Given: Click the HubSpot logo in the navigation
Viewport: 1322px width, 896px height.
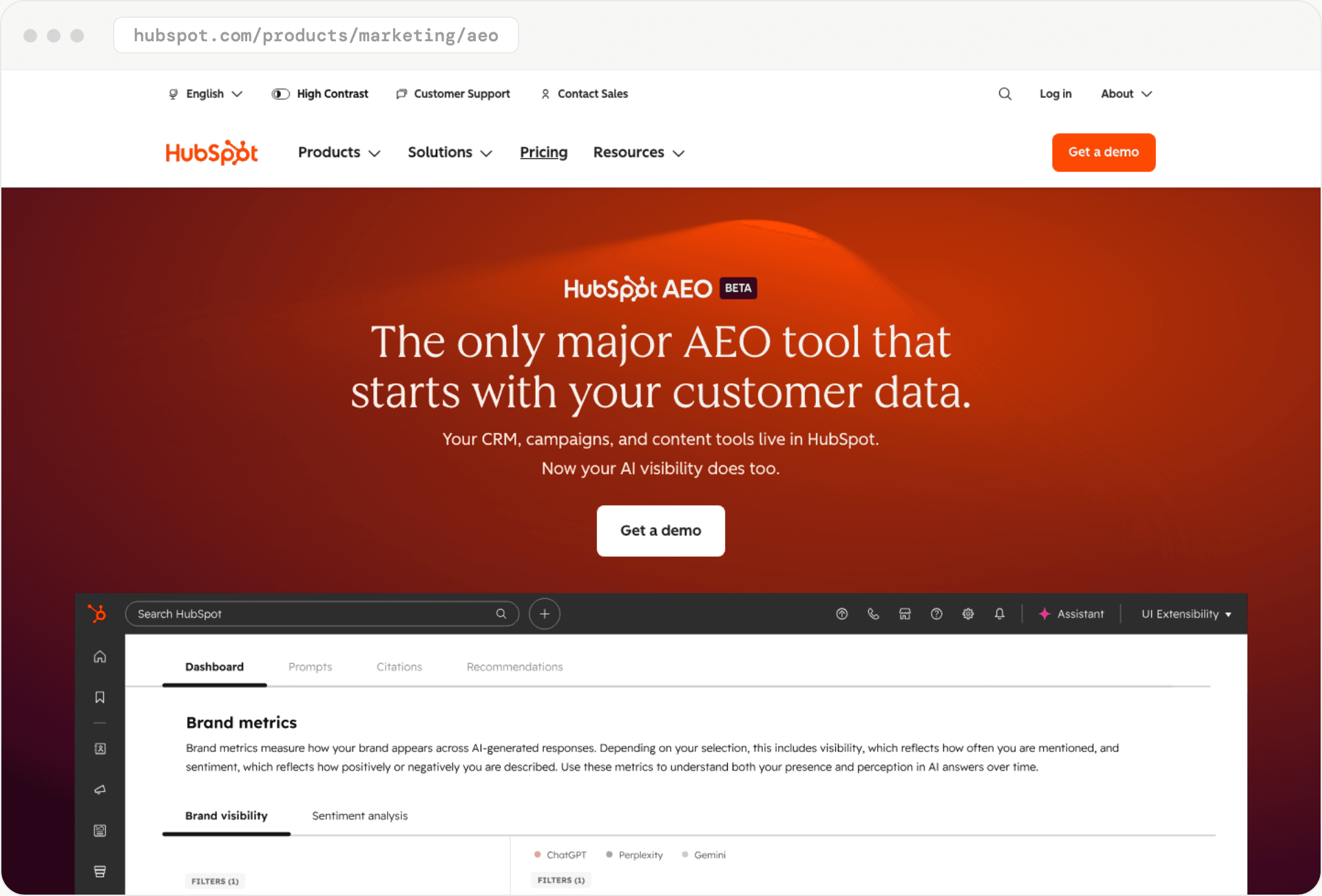Looking at the screenshot, I should [x=211, y=152].
